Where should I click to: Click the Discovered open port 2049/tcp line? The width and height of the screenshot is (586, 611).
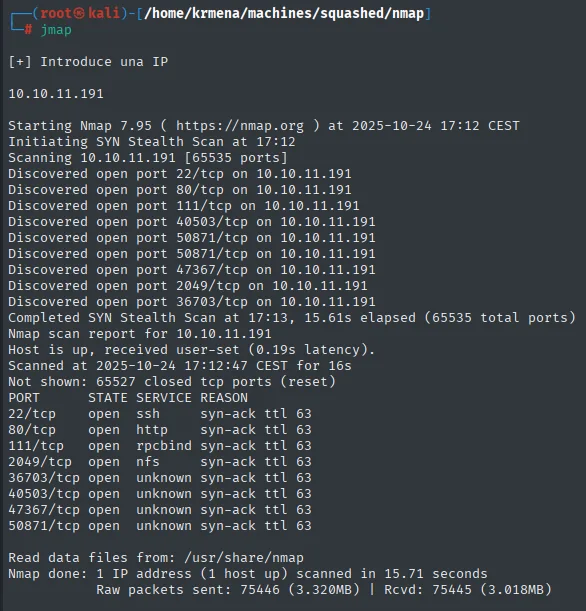point(188,286)
